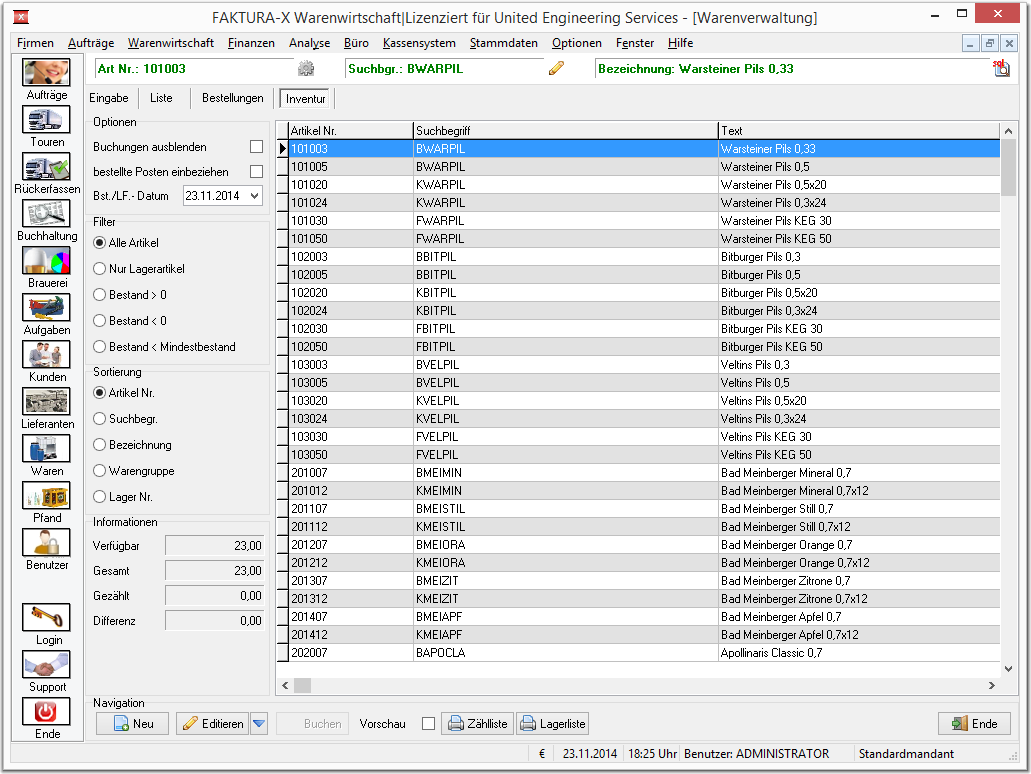Screen dimensions: 1031x774
Task: Click the Editieren button
Action: point(212,723)
